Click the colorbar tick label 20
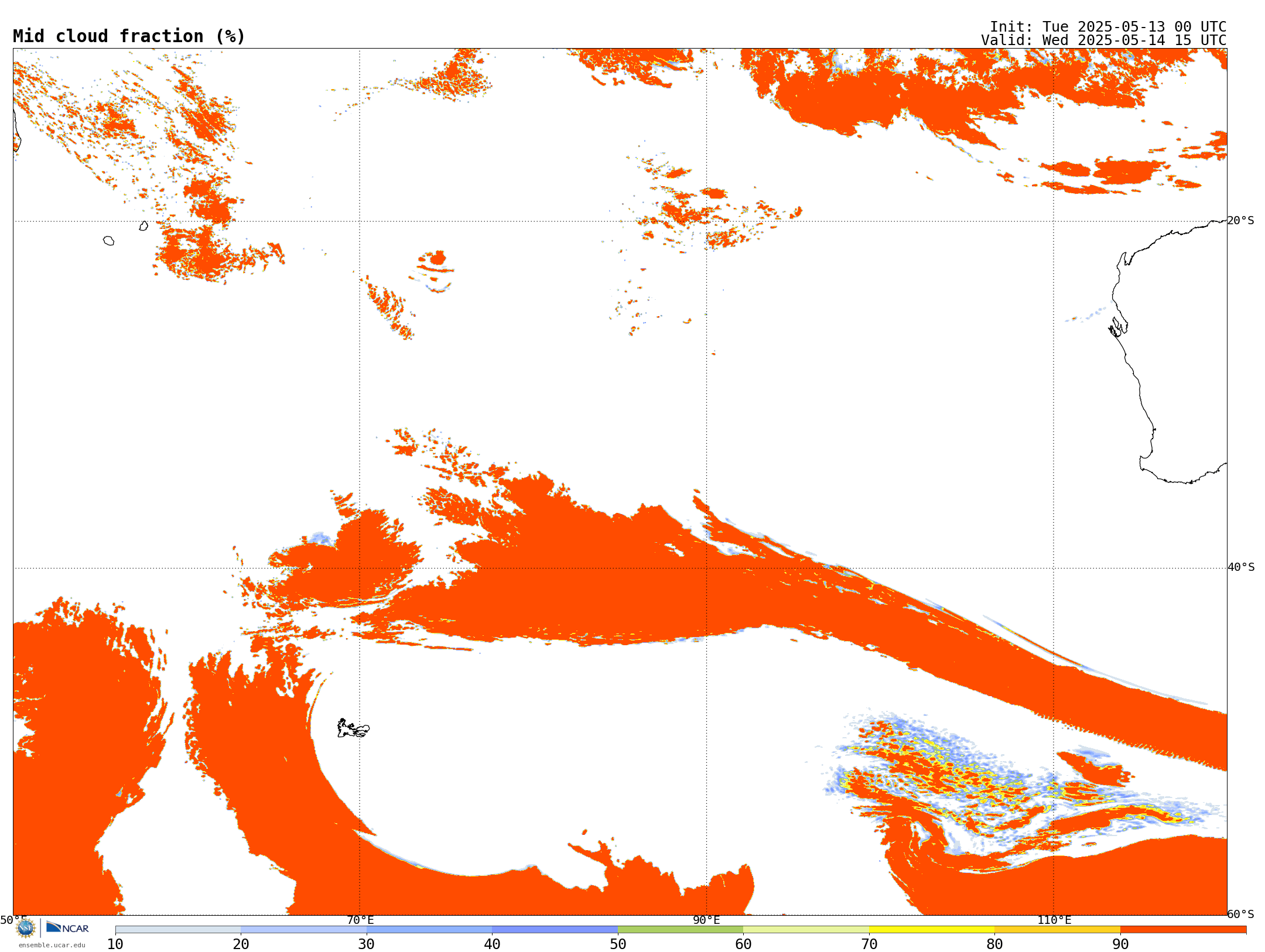Viewport: 1265px width, 952px height. [241, 944]
